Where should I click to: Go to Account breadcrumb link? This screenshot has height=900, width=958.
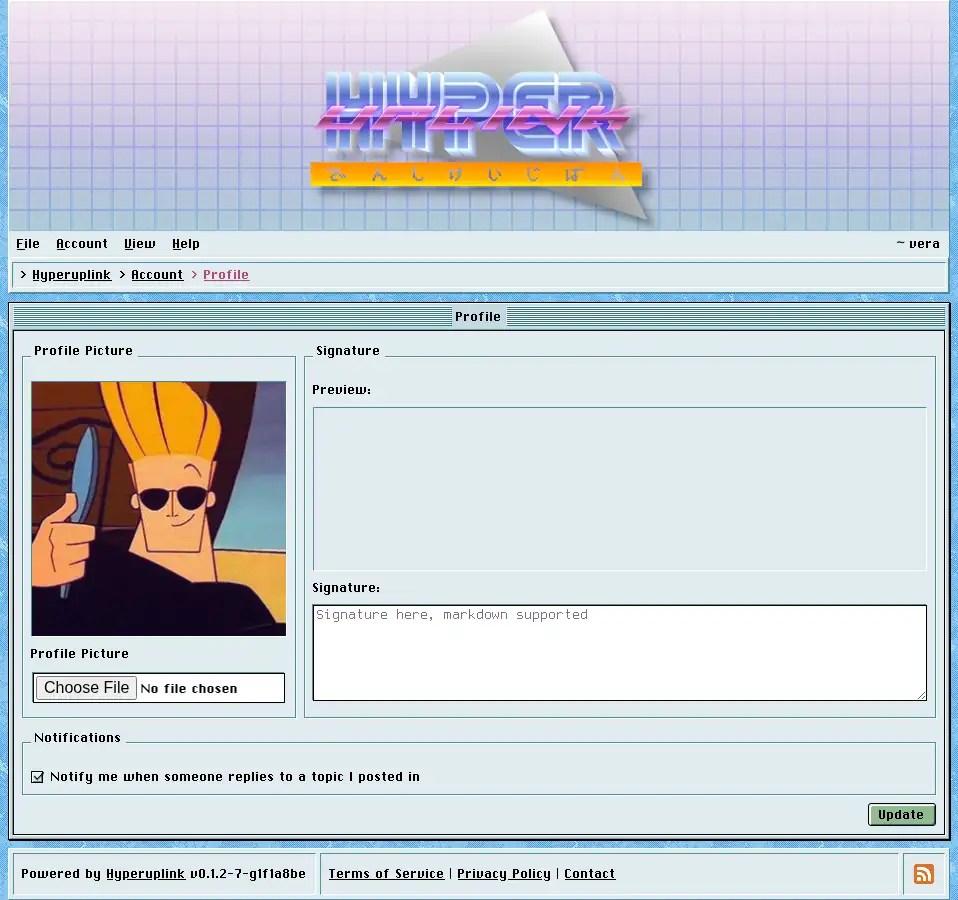coord(157,275)
